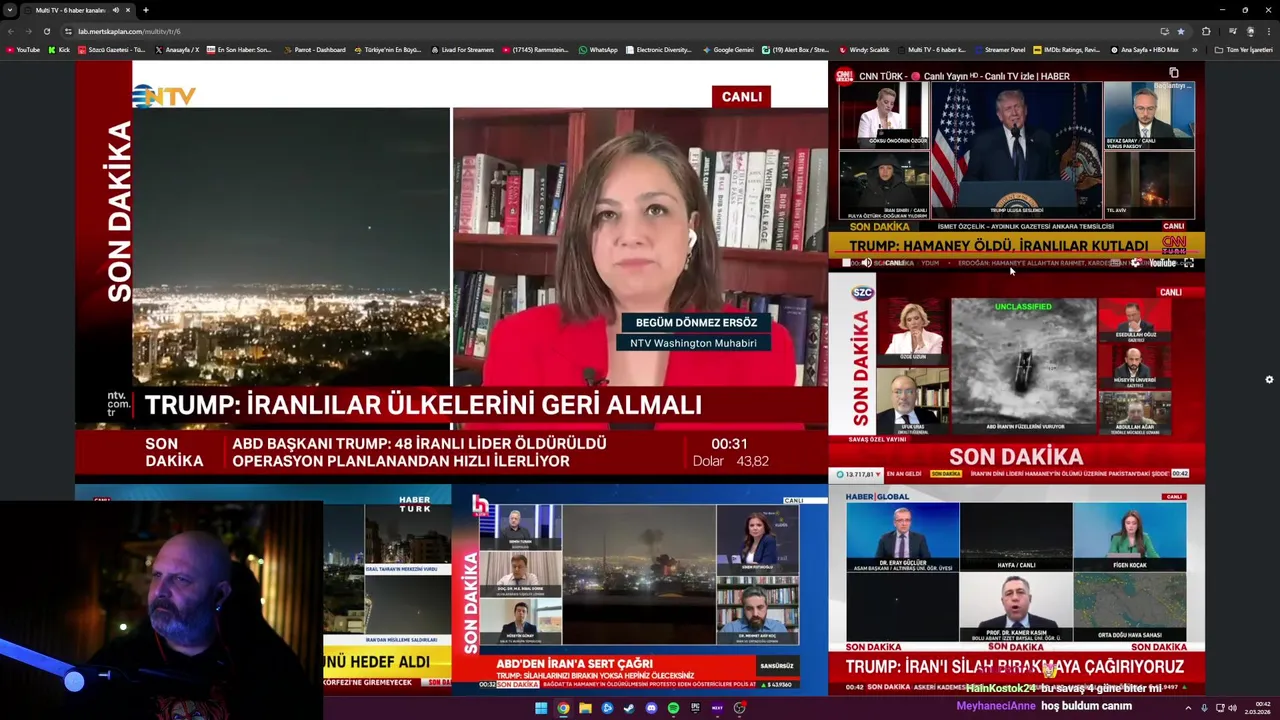The image size is (1280, 720).
Task: Open Discord from the taskbar
Action: click(651, 708)
